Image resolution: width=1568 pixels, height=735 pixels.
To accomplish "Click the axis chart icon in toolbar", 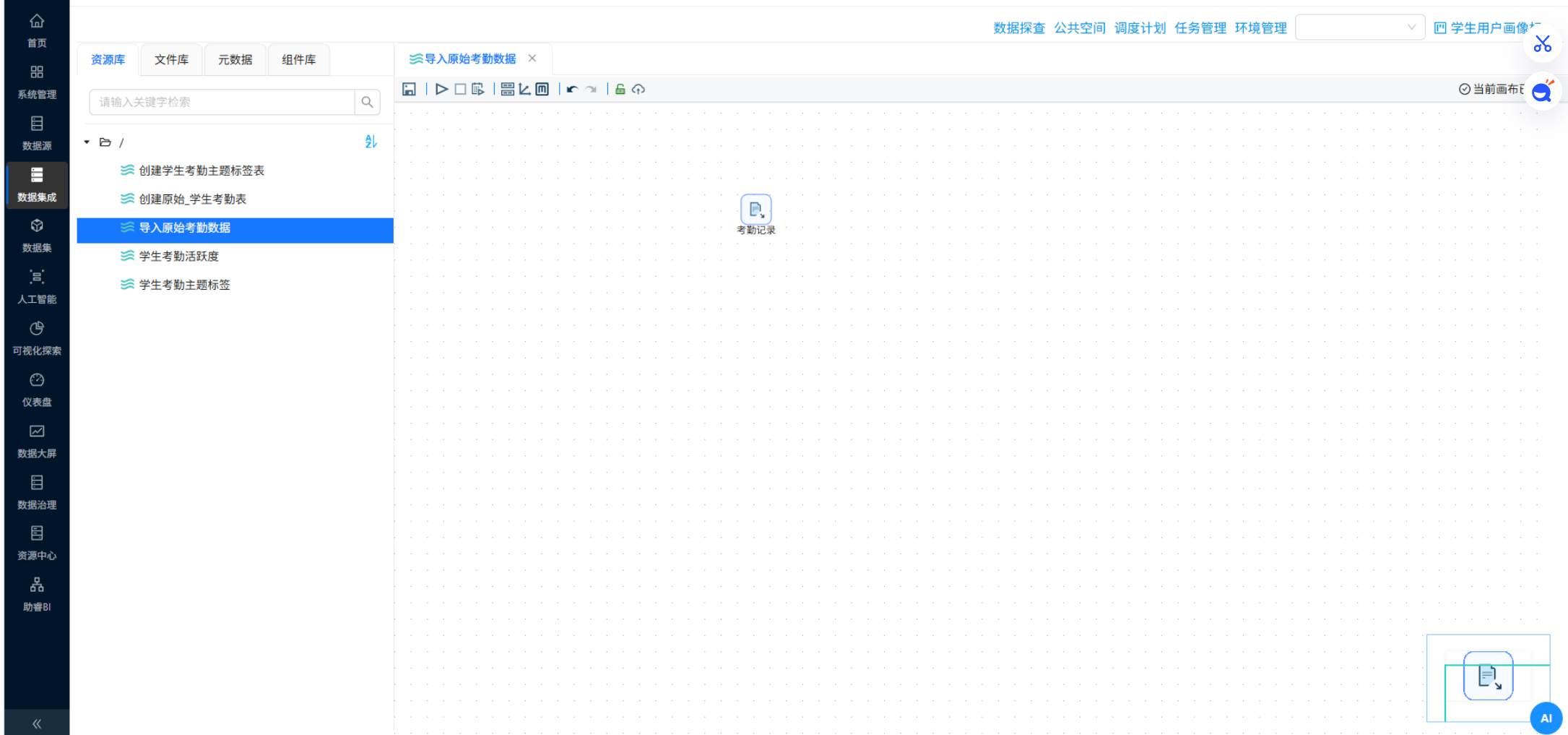I will click(525, 89).
